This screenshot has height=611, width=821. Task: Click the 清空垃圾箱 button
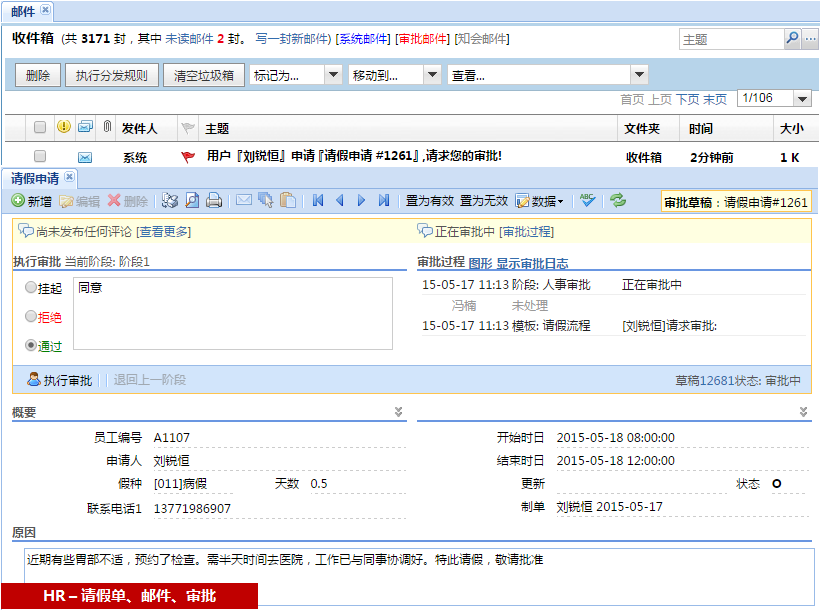[x=204, y=75]
